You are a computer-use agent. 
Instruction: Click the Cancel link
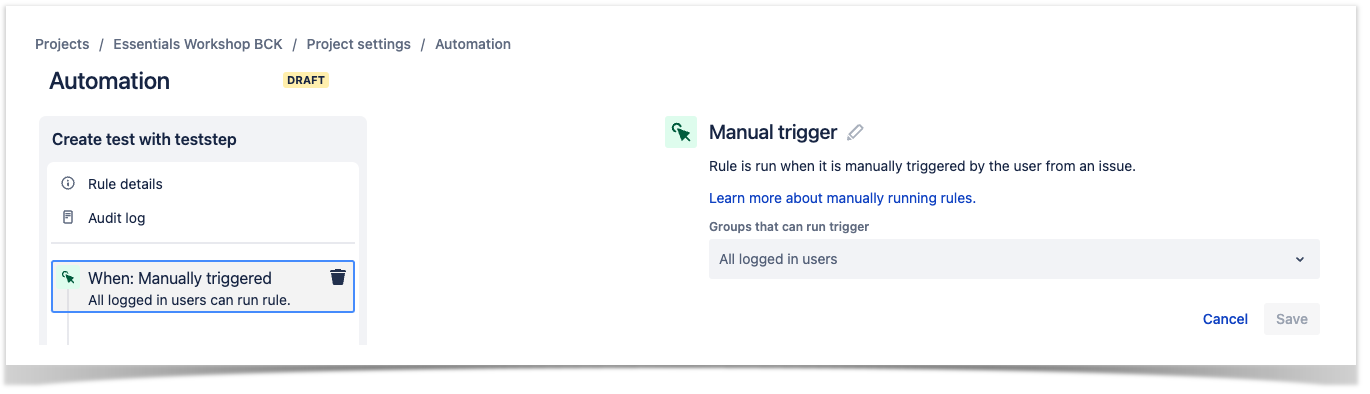coord(1225,319)
